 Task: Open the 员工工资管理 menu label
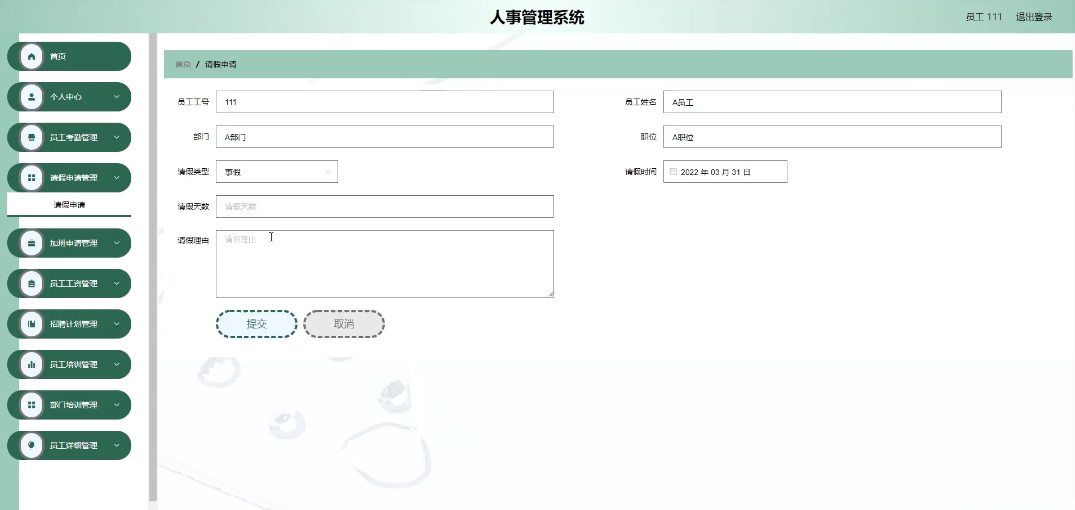click(73, 284)
